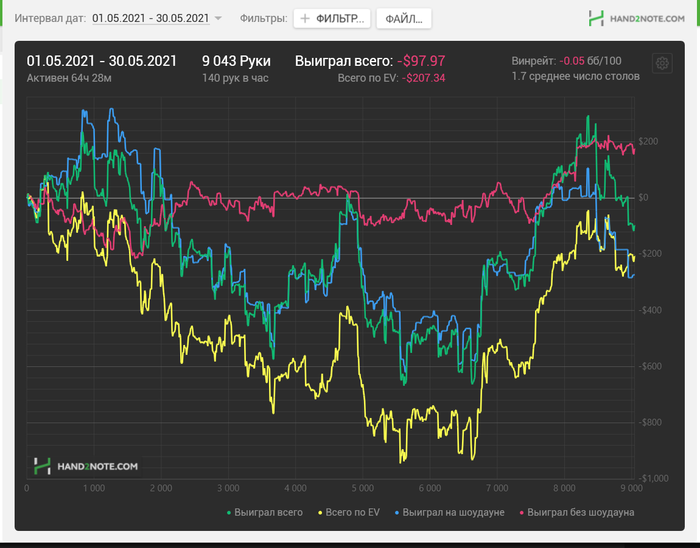Click the 'Фильтры:' label

[x=263, y=19]
